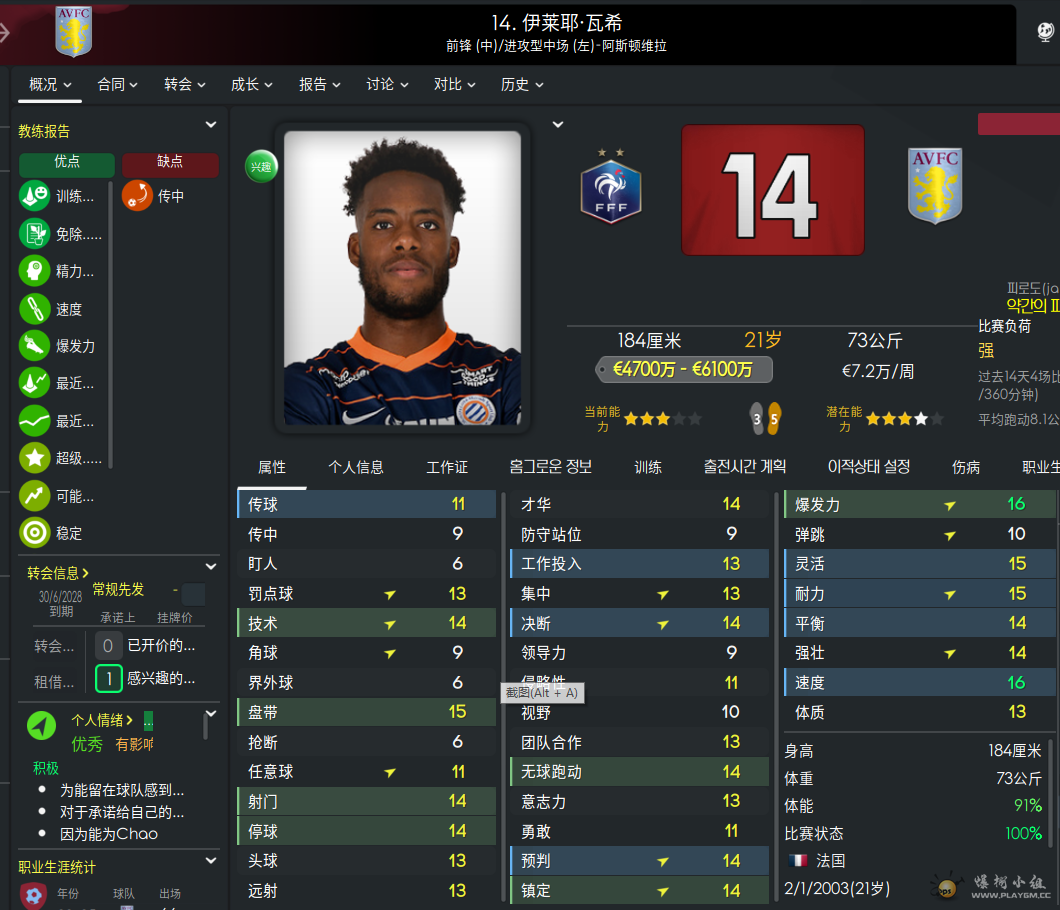Click the green 个人情绪 arrow icon
1060x910 pixels.
coord(42,725)
